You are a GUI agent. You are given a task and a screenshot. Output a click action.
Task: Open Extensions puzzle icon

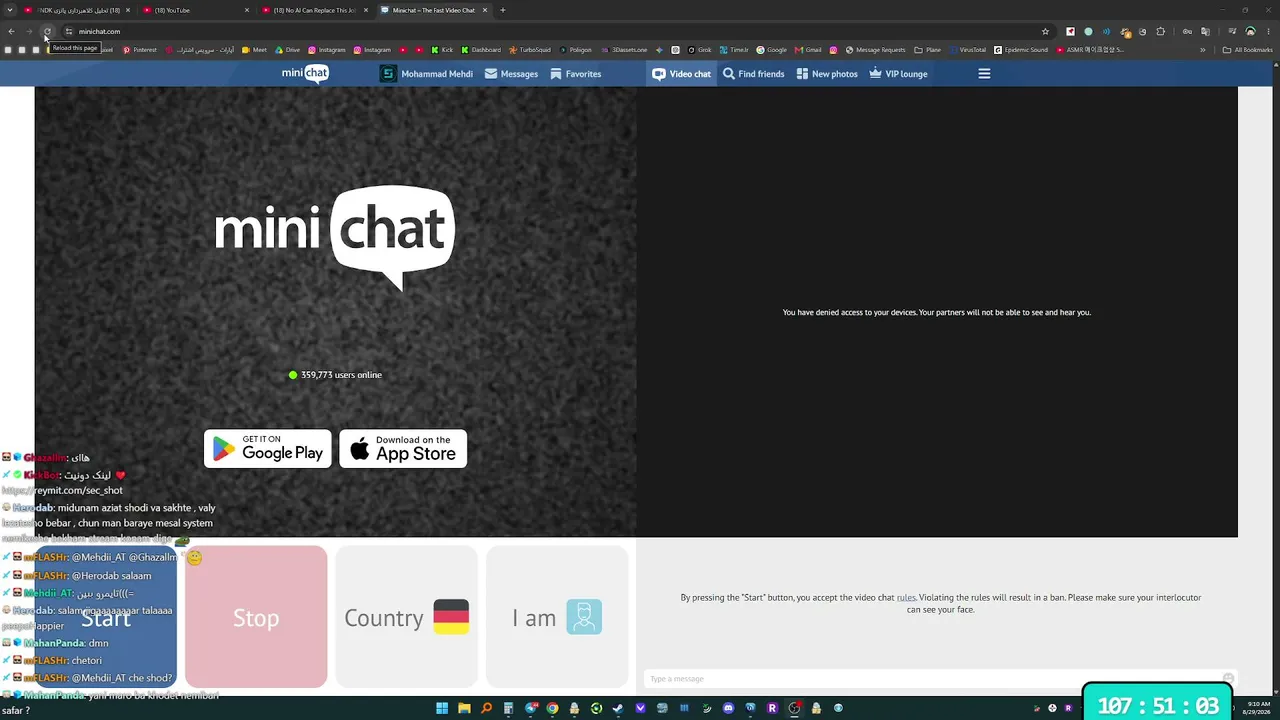(x=1160, y=31)
